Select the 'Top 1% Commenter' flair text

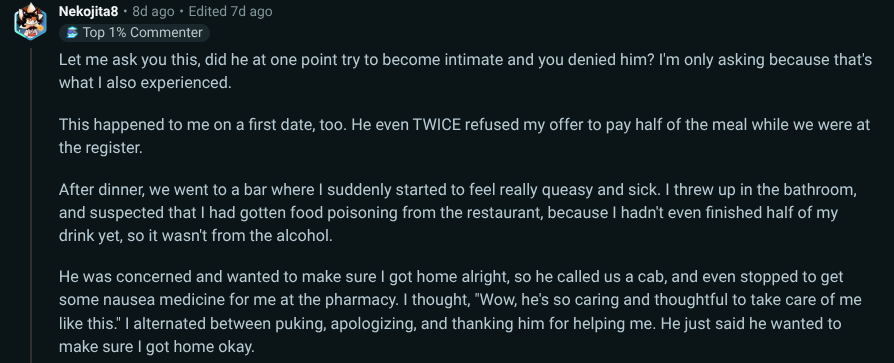pos(143,33)
